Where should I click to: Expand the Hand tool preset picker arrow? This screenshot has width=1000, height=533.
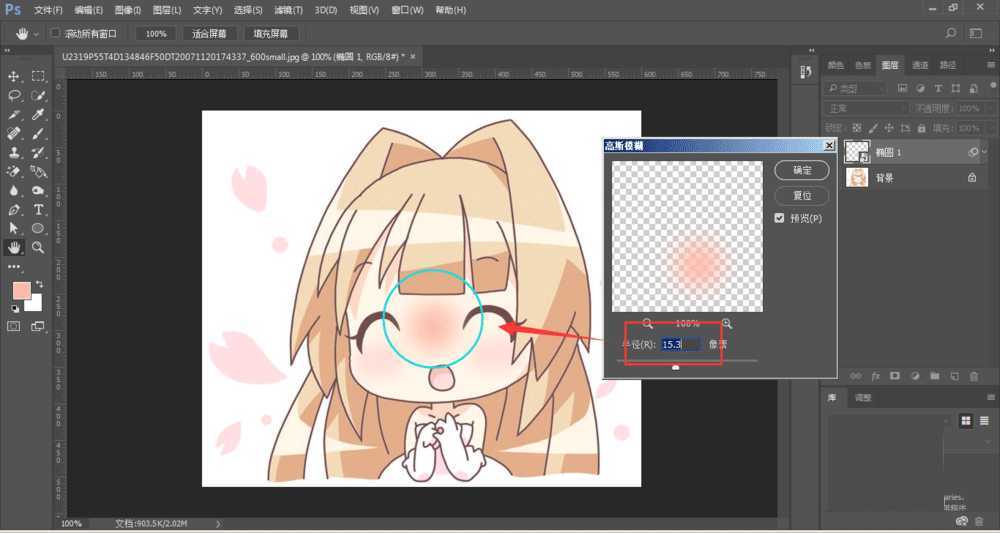38,33
